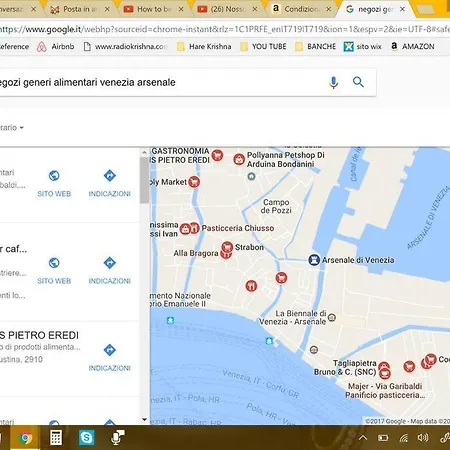
Task: Select the unlabeled cart pin near Arsenale canal
Action: (281, 278)
